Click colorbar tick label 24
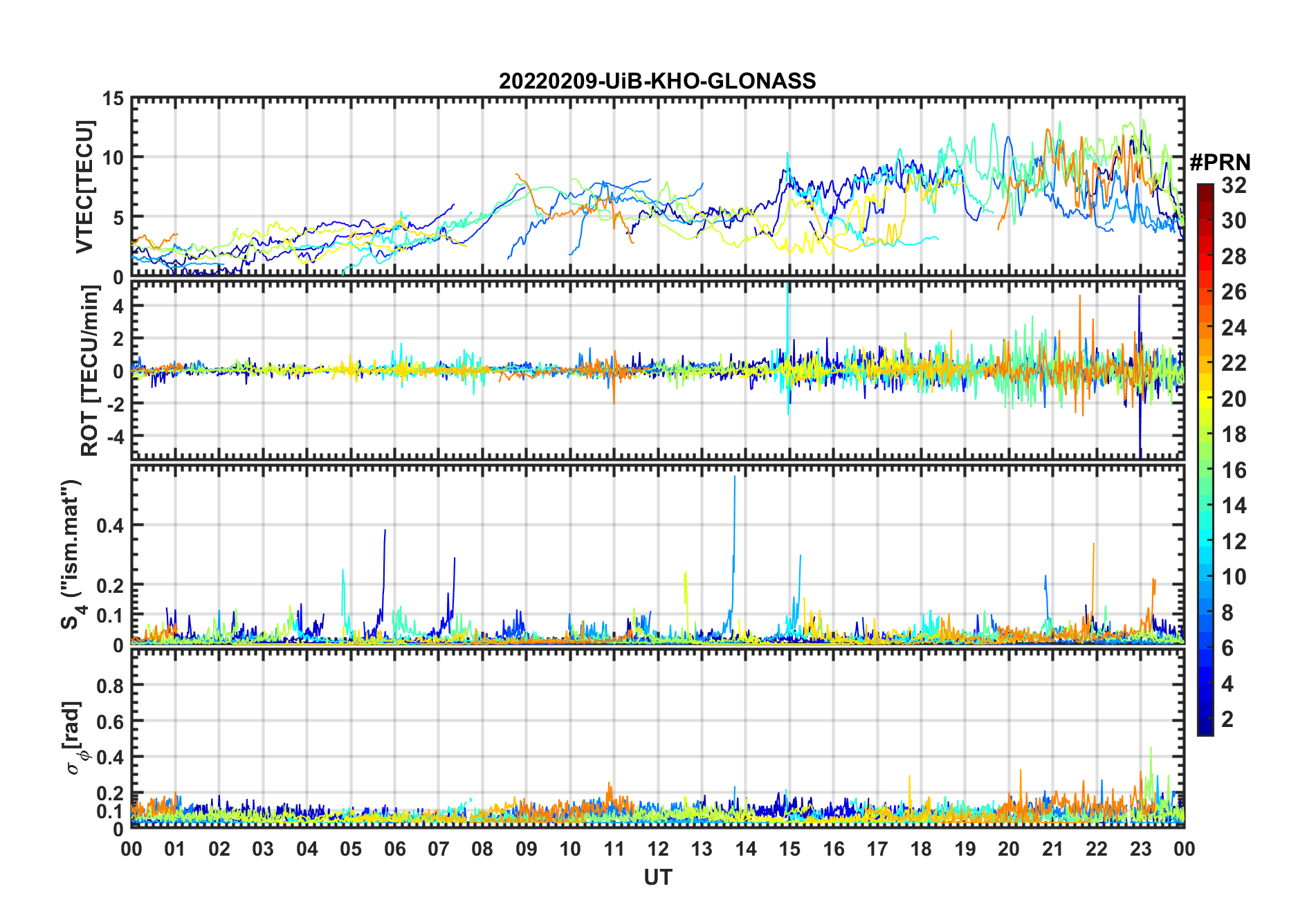Screen dimensions: 1316x920 click(x=1234, y=328)
